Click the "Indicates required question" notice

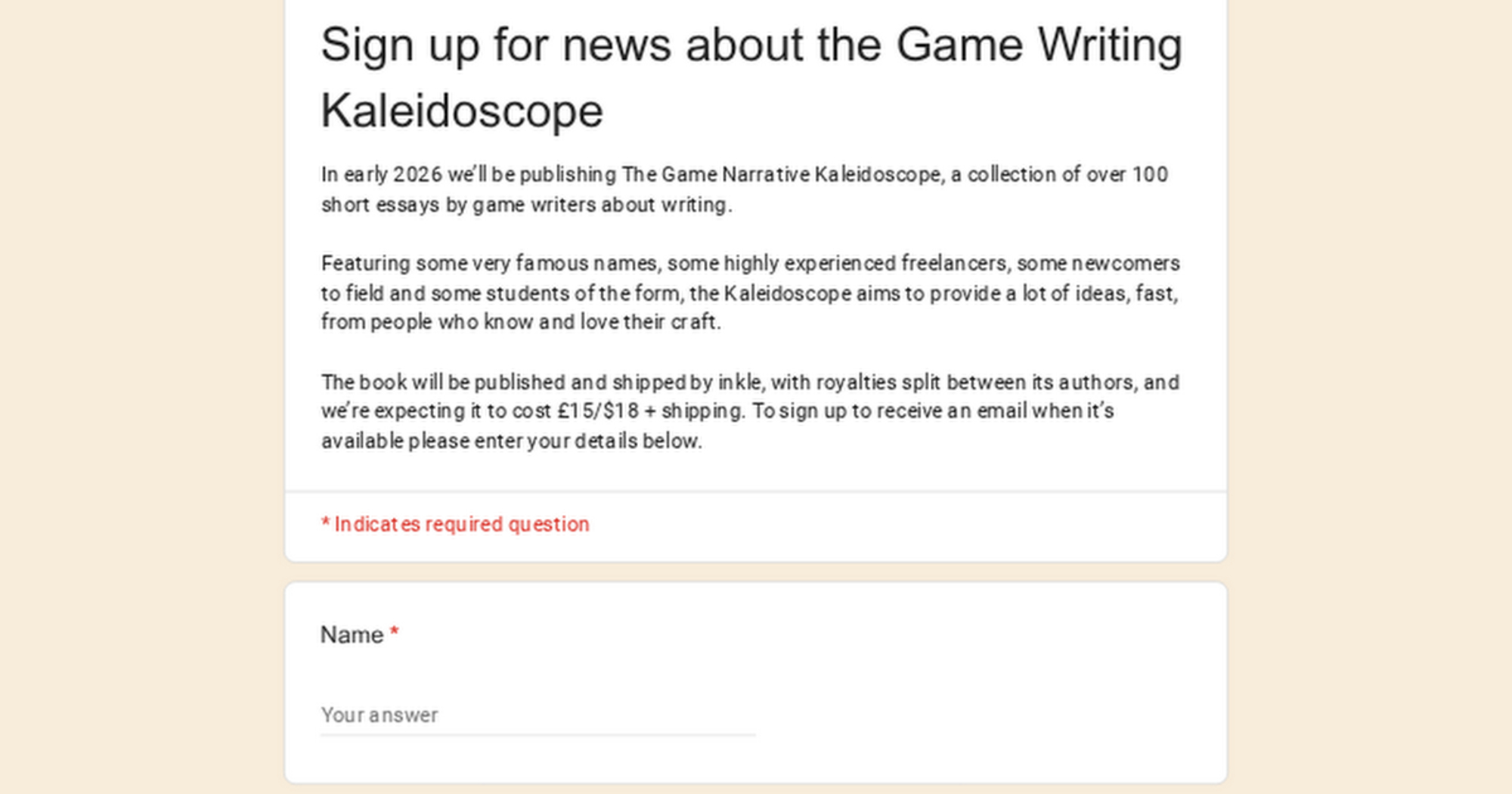[455, 524]
